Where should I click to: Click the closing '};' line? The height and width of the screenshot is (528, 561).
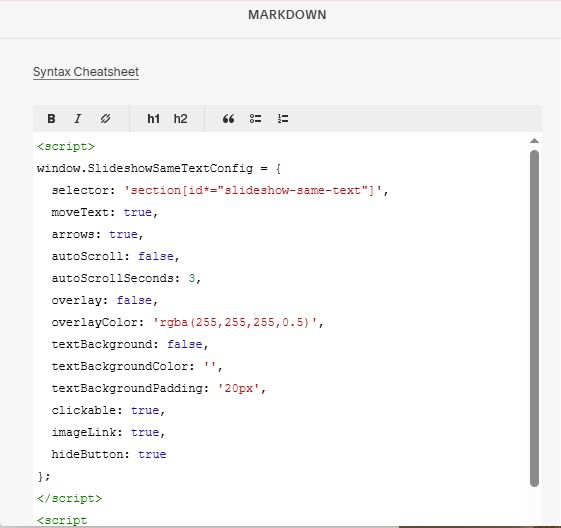(44, 476)
